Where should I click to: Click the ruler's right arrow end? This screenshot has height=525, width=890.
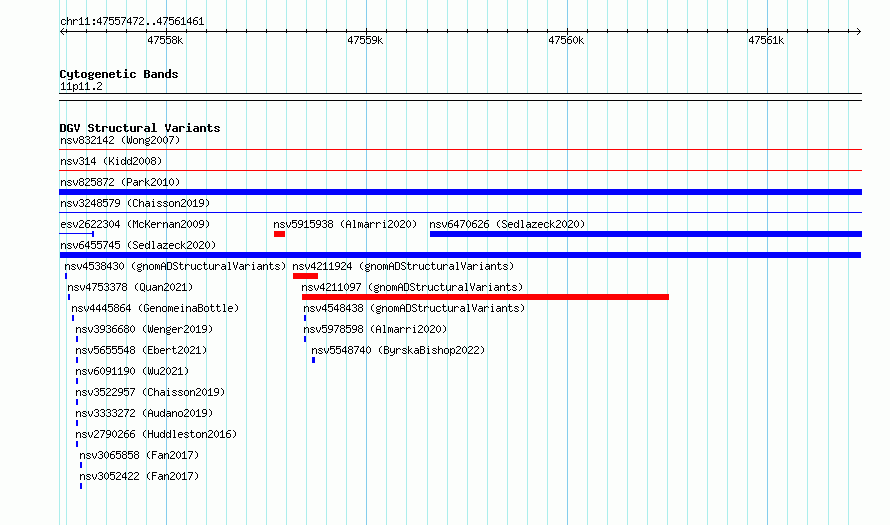coord(859,32)
